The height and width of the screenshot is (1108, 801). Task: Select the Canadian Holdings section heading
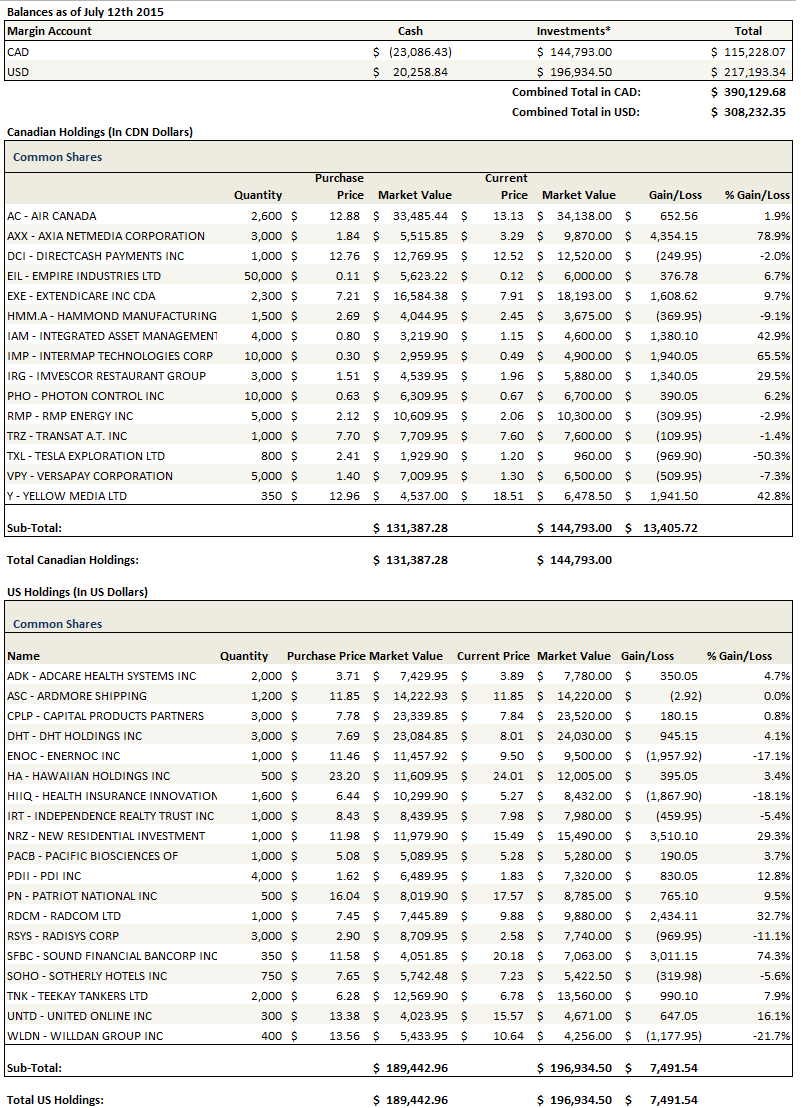99,132
